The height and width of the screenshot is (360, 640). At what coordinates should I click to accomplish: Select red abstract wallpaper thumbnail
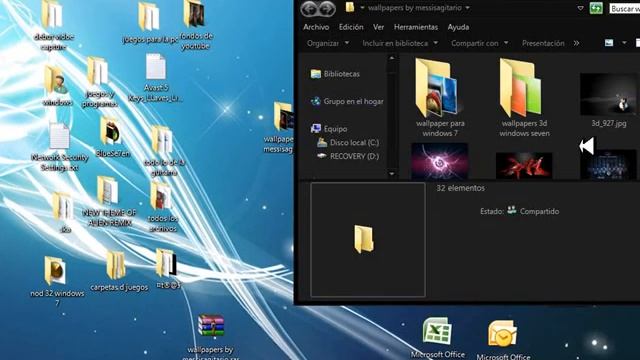pyautogui.click(x=524, y=165)
